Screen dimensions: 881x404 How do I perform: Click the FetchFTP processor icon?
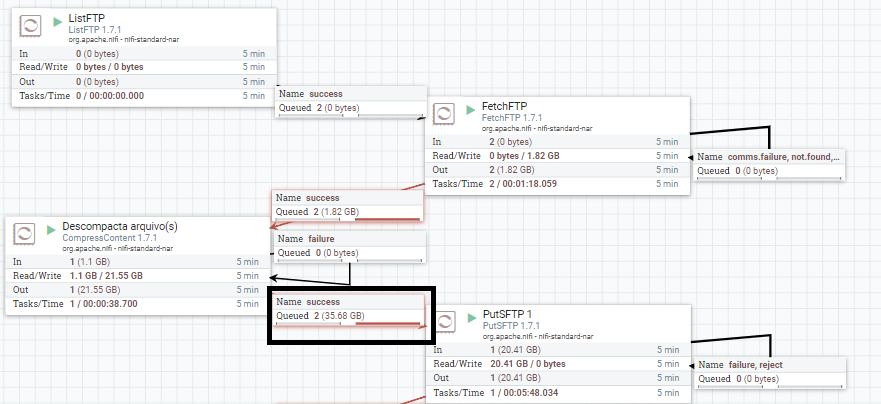click(444, 115)
